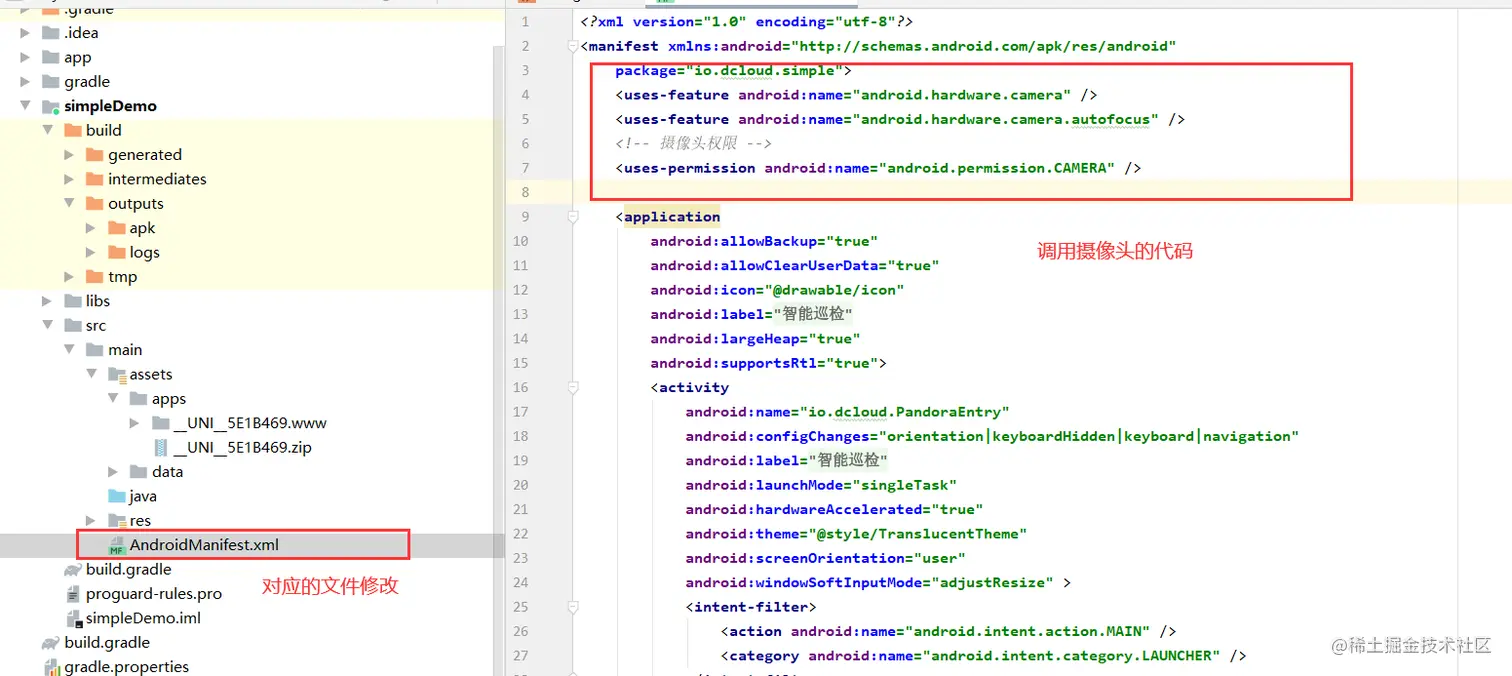
Task: Click android:name="io.dcloud.PandoraEntry" line
Action: click(847, 412)
